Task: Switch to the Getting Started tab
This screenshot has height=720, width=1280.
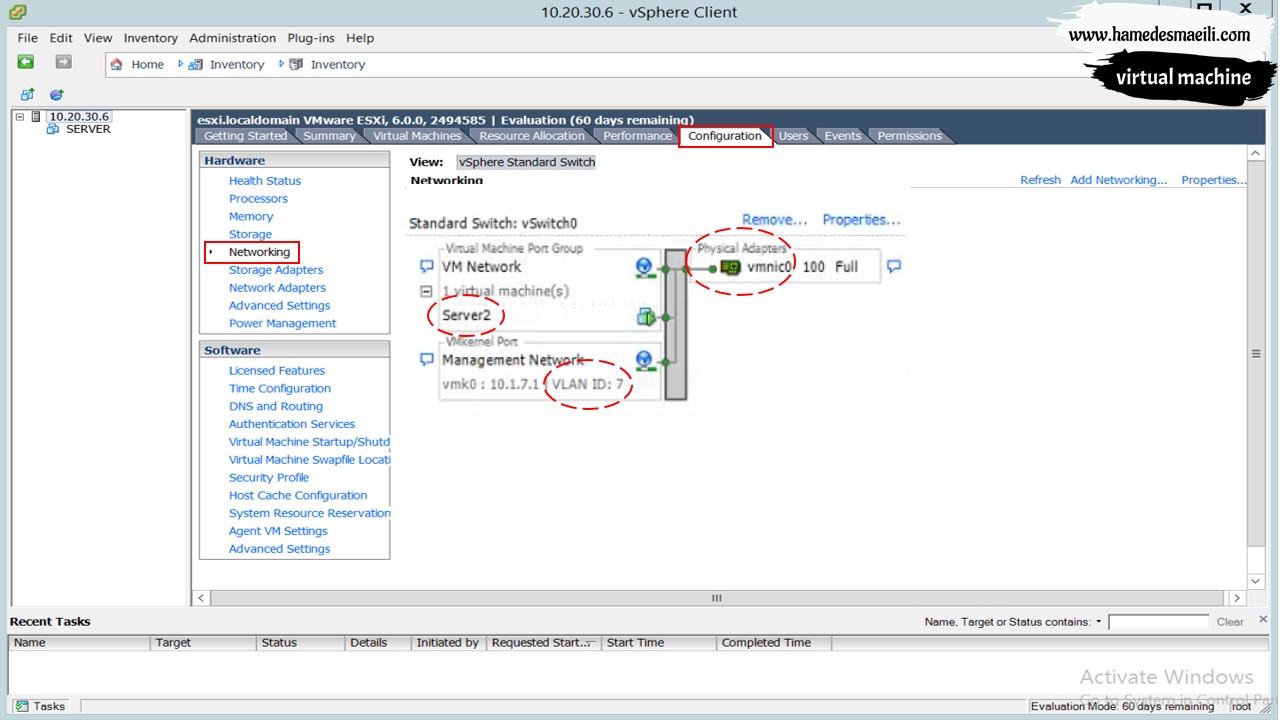Action: tap(245, 136)
